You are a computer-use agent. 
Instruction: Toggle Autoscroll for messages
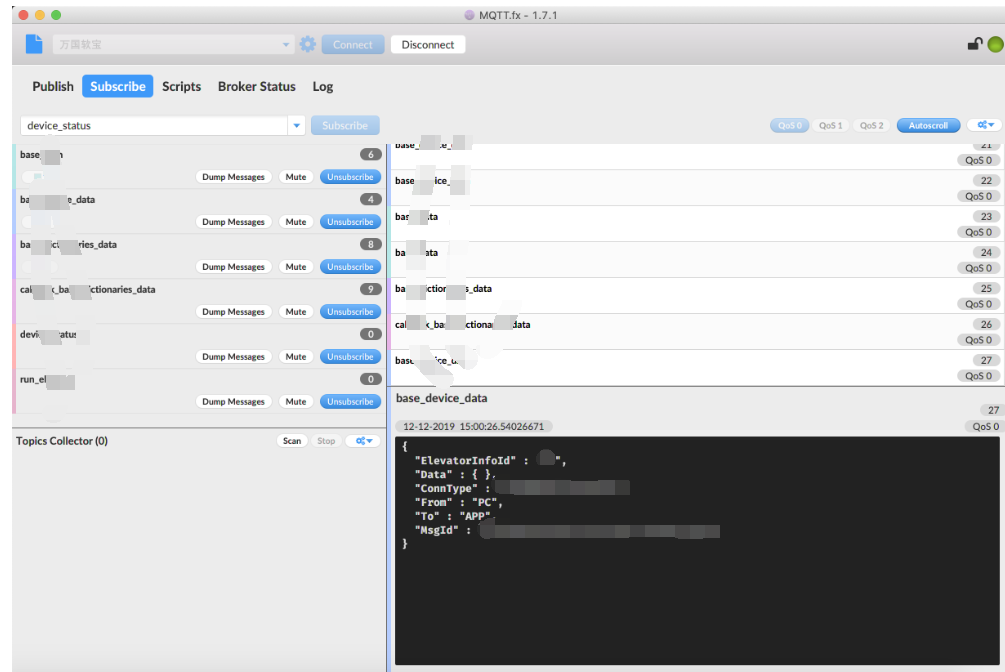928,125
